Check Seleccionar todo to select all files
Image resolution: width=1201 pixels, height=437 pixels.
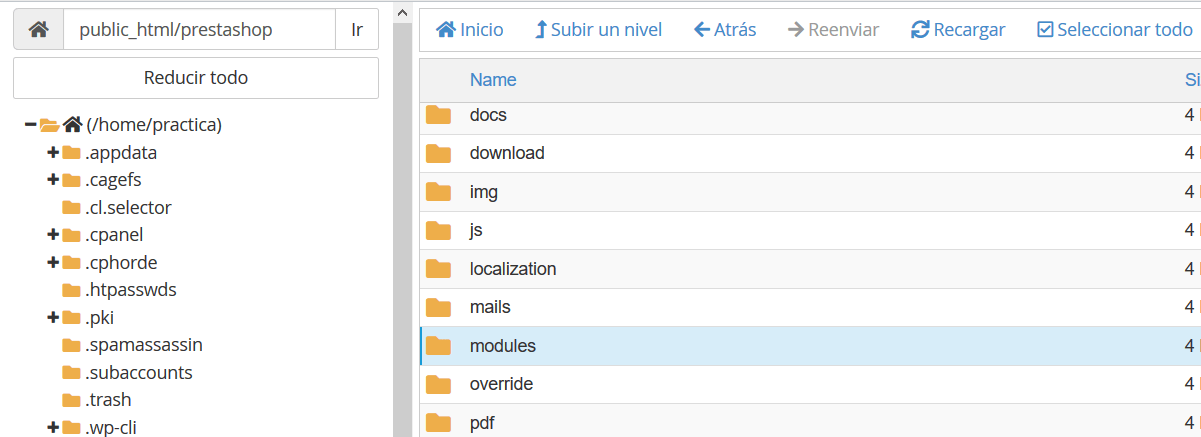[1115, 30]
